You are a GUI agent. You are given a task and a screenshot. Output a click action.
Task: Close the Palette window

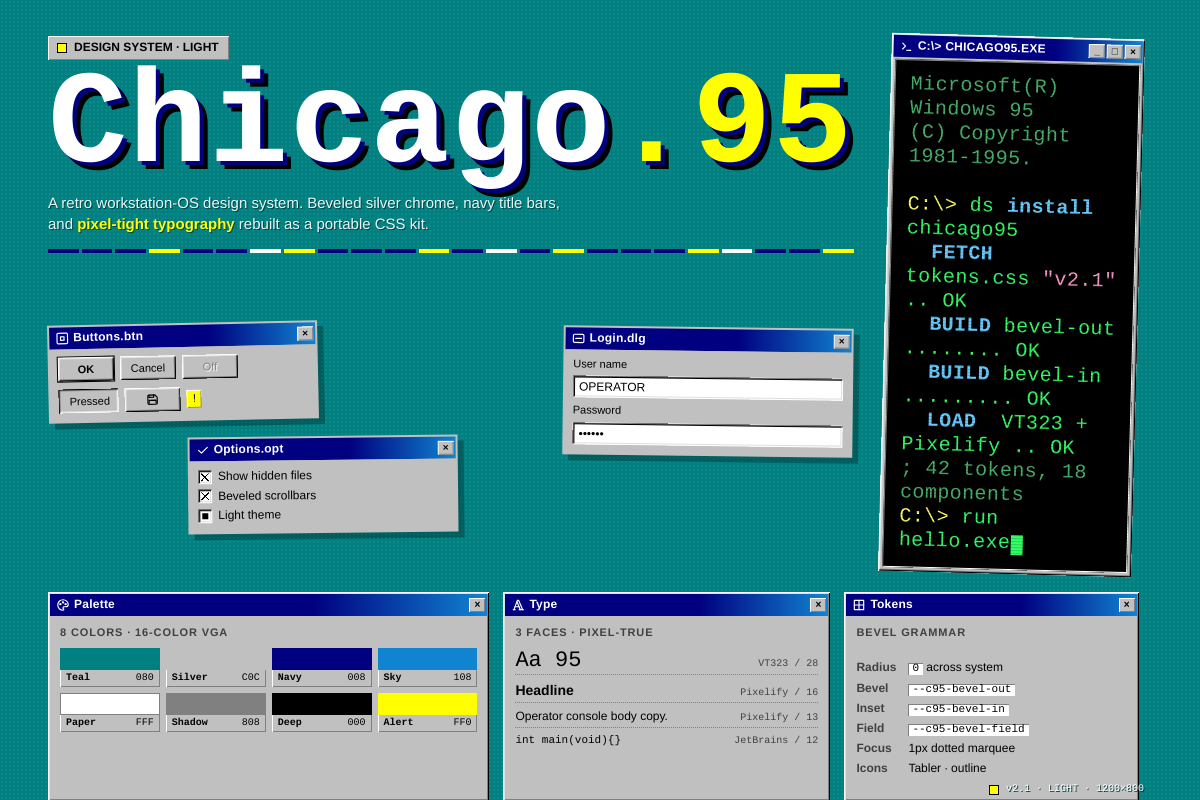[477, 605]
